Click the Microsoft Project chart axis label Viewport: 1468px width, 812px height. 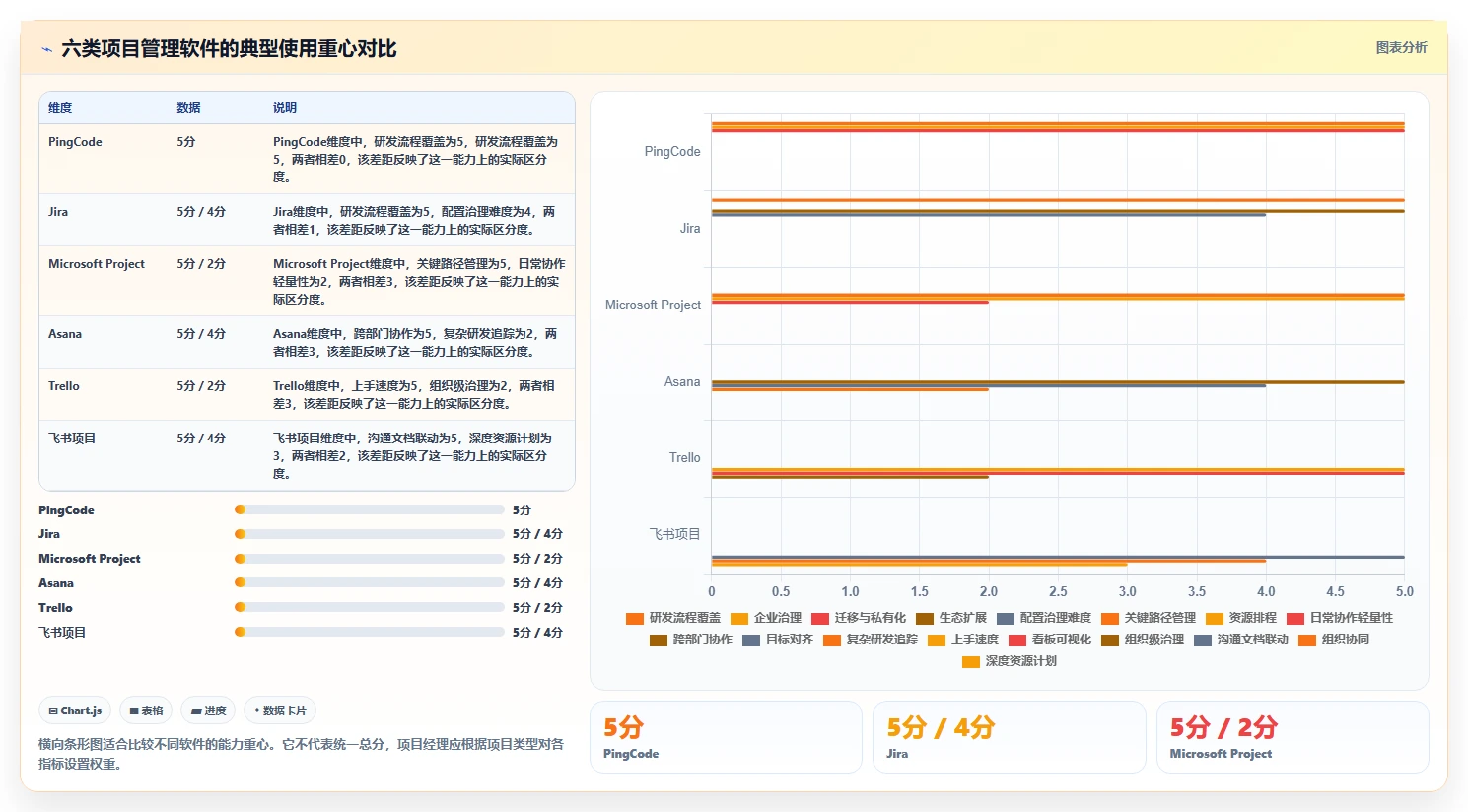653,305
